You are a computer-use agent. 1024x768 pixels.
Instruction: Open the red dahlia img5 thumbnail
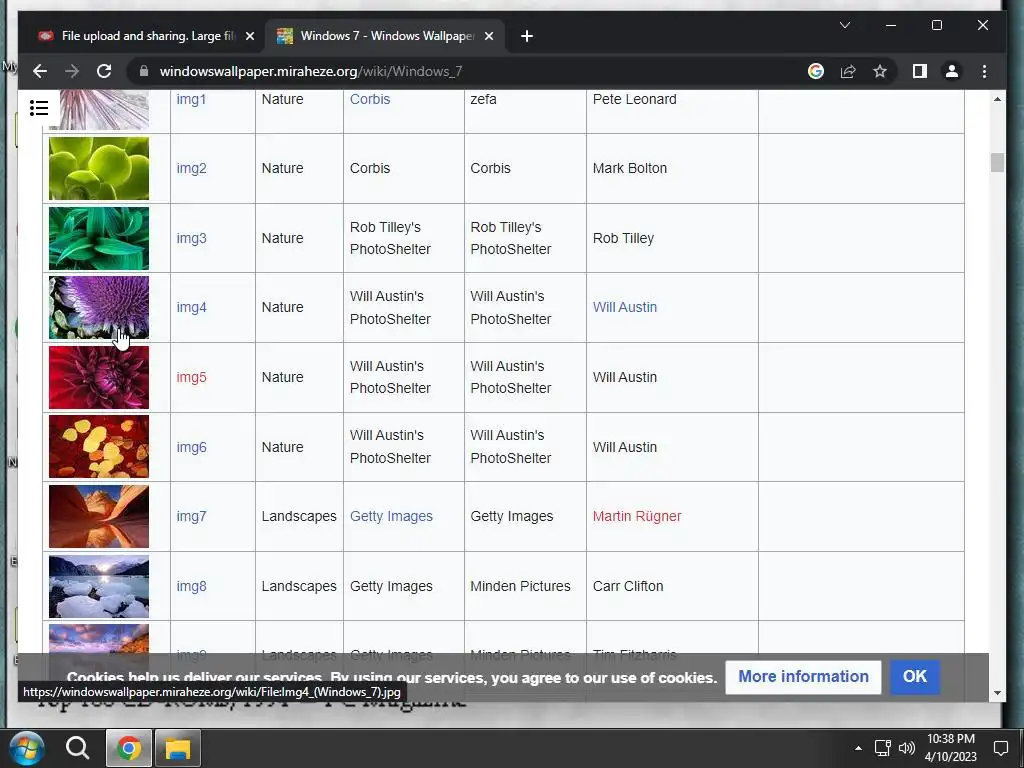[x=99, y=377]
